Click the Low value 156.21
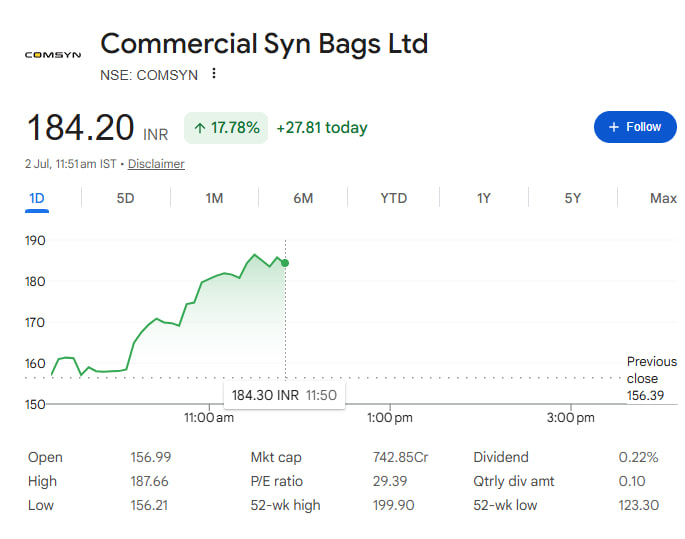The width and height of the screenshot is (685, 539). click(149, 505)
